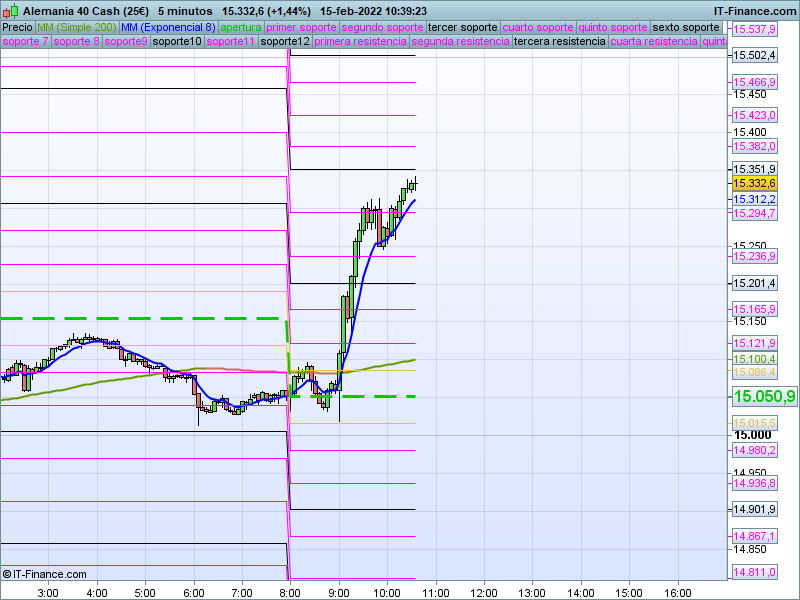Click the 12:00 time axis label
Image resolution: width=800 pixels, height=600 pixels.
[484, 593]
